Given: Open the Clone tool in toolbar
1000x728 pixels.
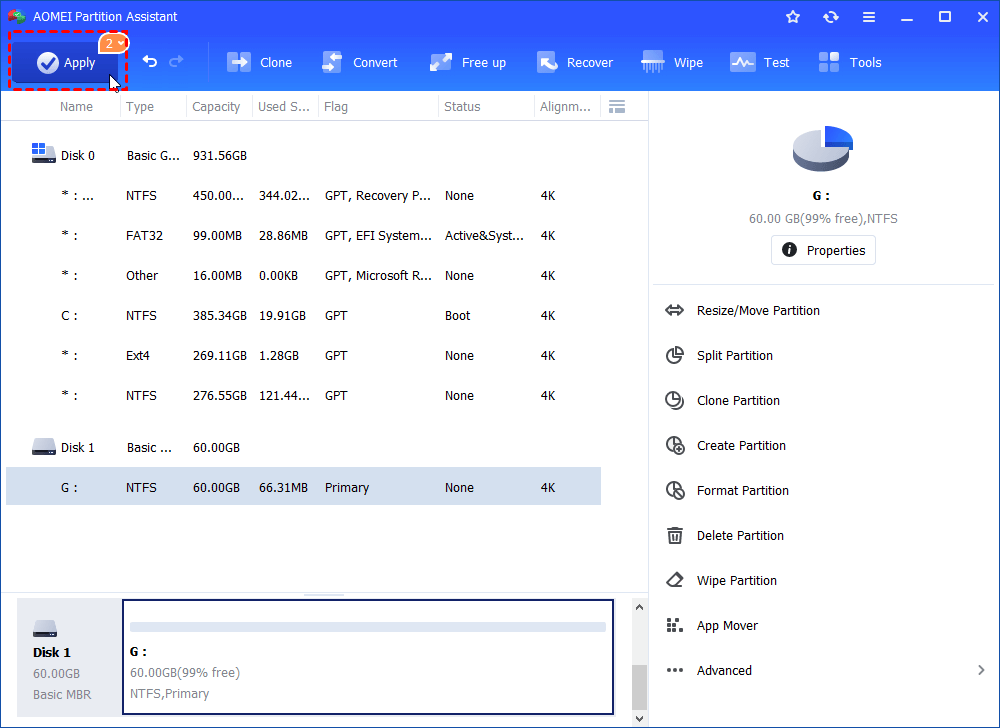Looking at the screenshot, I should 259,62.
